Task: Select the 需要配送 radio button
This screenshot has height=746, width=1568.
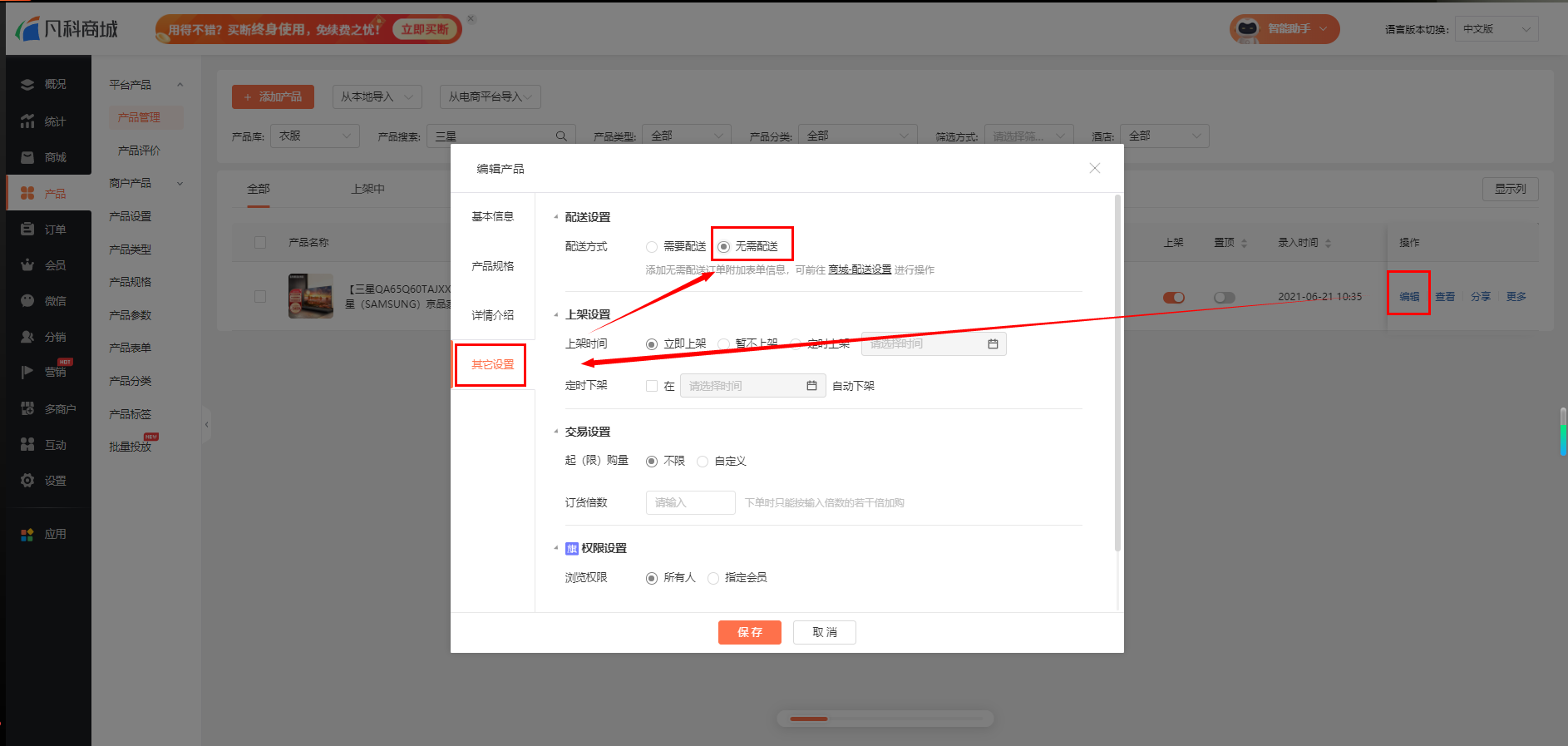Action: click(652, 247)
